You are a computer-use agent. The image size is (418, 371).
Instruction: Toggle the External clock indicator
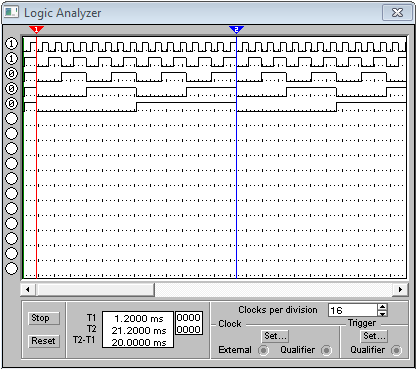[x=263, y=350]
